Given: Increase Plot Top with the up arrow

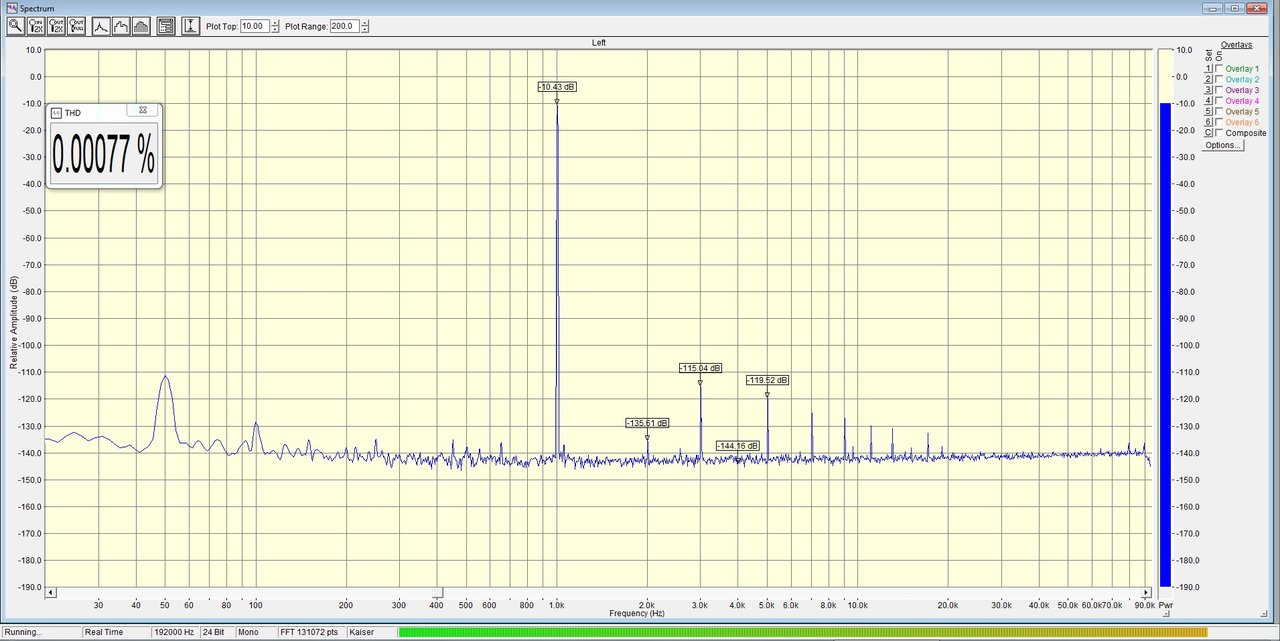Looking at the screenshot, I should [x=274, y=23].
